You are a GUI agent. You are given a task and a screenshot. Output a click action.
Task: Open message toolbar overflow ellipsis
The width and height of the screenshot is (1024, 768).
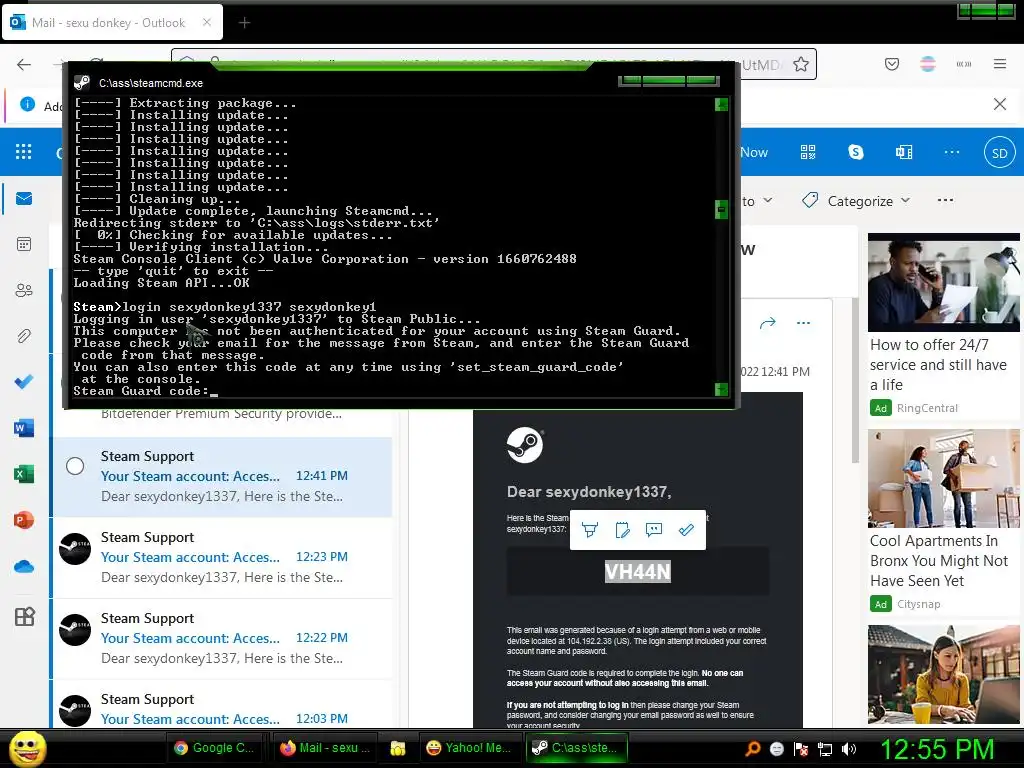(x=945, y=200)
